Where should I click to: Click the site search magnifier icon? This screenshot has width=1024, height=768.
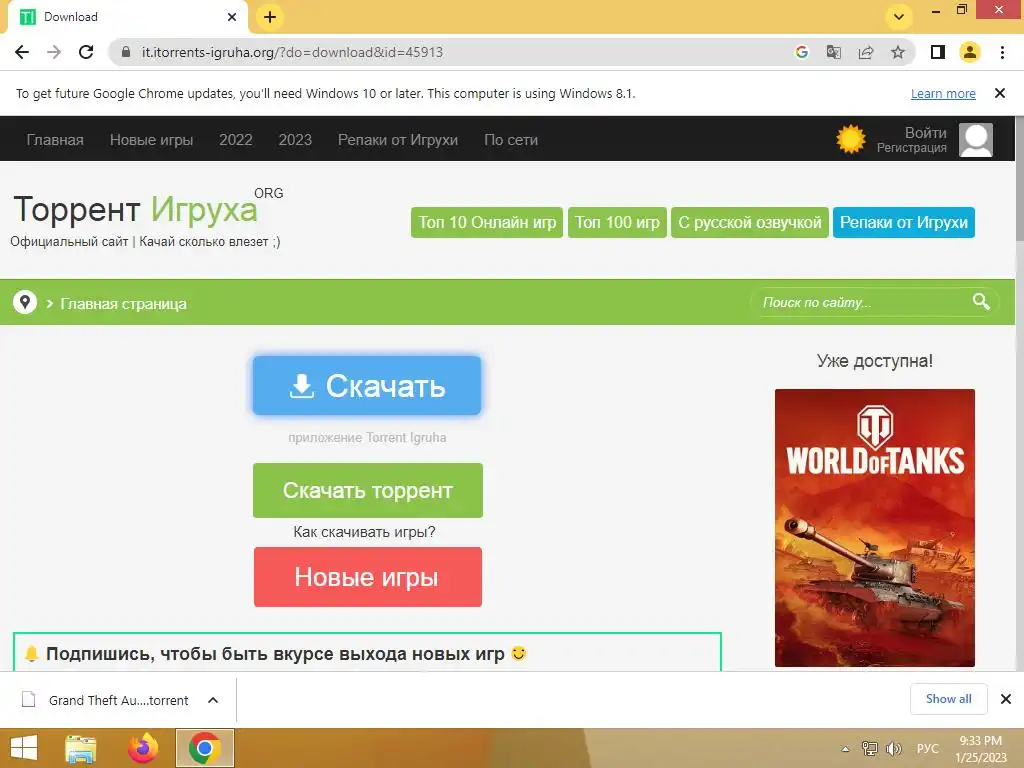(x=981, y=302)
